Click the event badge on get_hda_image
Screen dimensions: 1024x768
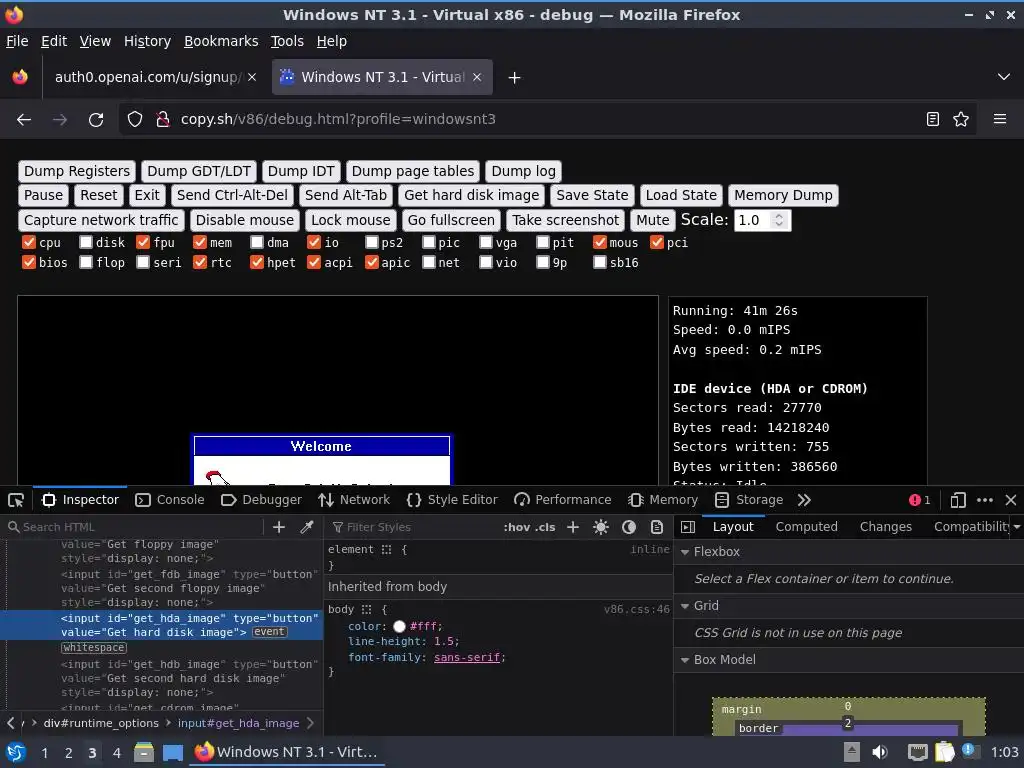pos(269,632)
